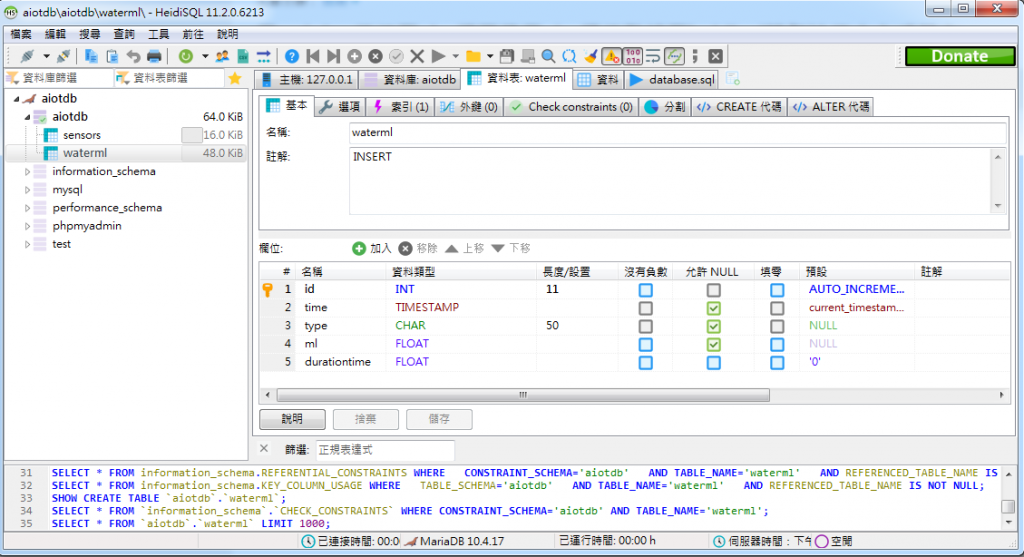Click the export CSV file icon
This screenshot has width=1024, height=557.
click(242, 56)
